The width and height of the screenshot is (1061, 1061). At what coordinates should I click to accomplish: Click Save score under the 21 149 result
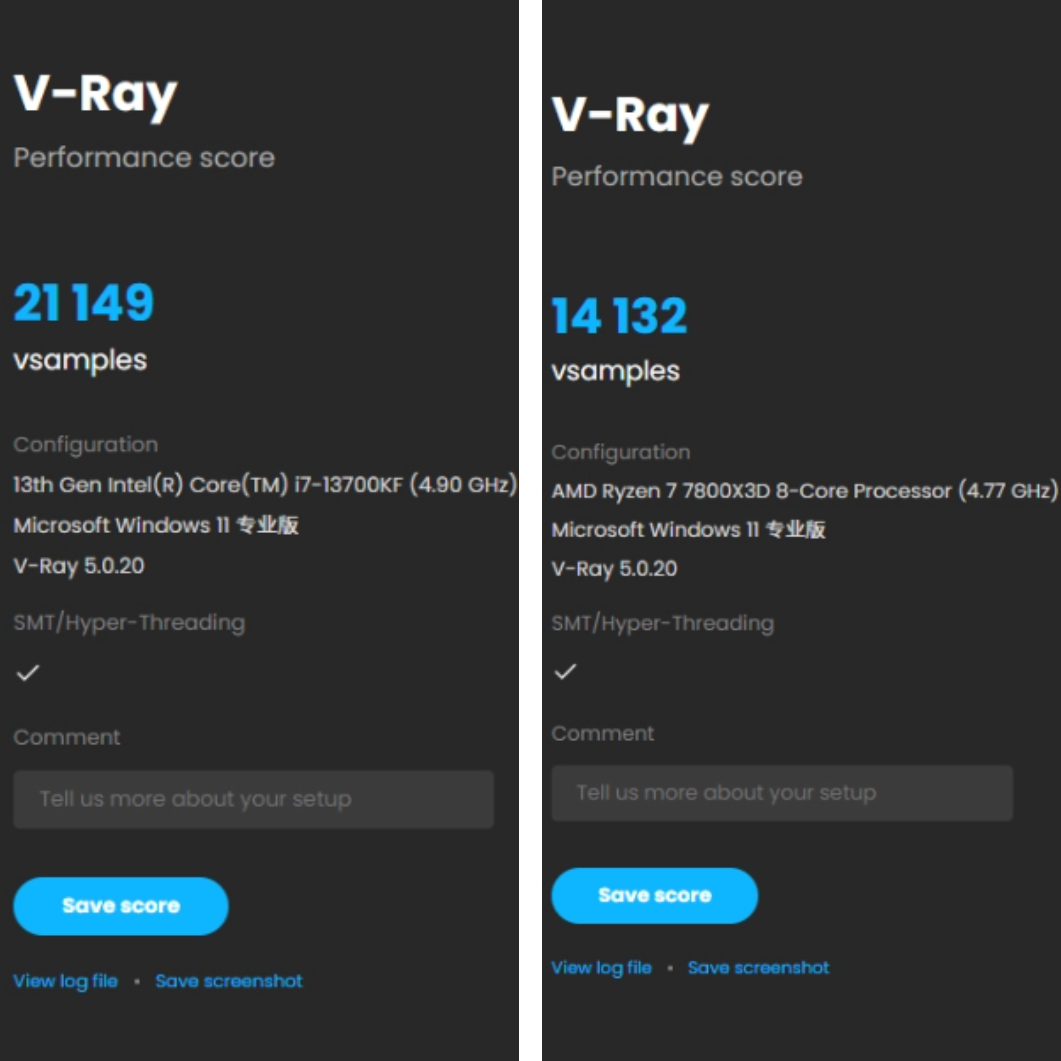pos(120,906)
